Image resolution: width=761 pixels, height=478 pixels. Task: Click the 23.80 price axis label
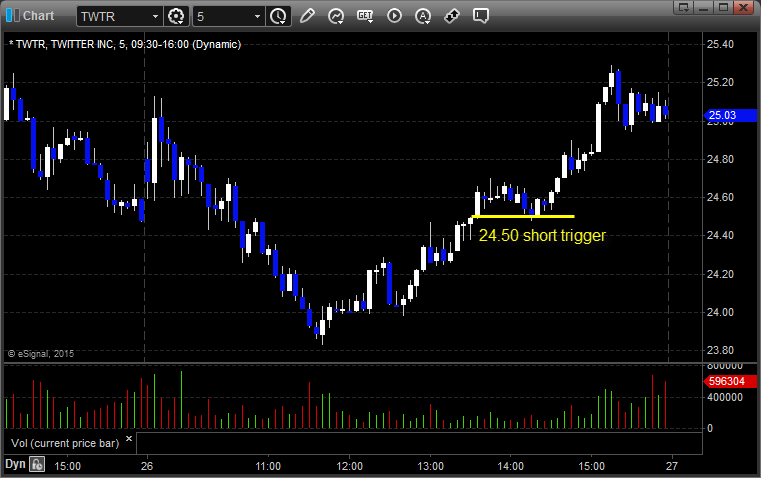click(x=720, y=350)
